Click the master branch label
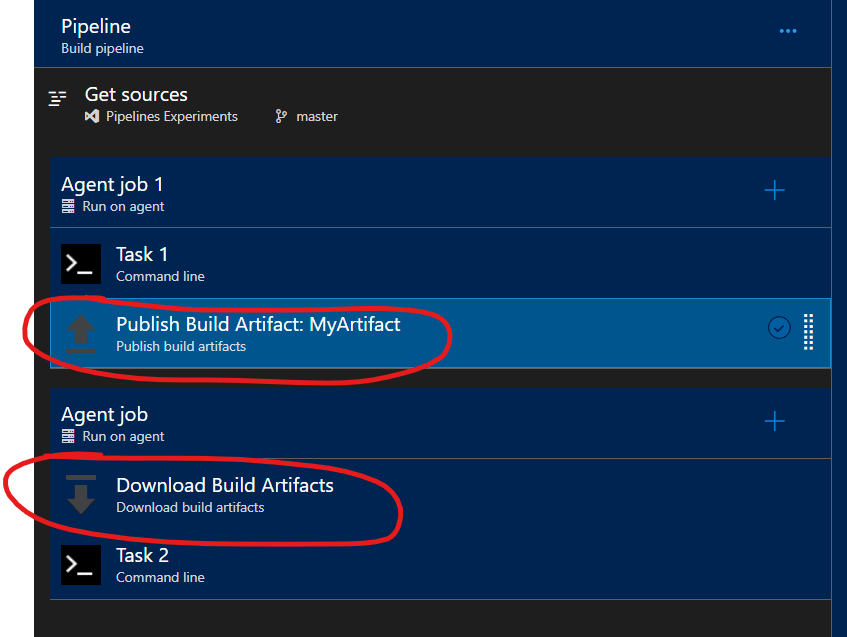 [x=317, y=117]
